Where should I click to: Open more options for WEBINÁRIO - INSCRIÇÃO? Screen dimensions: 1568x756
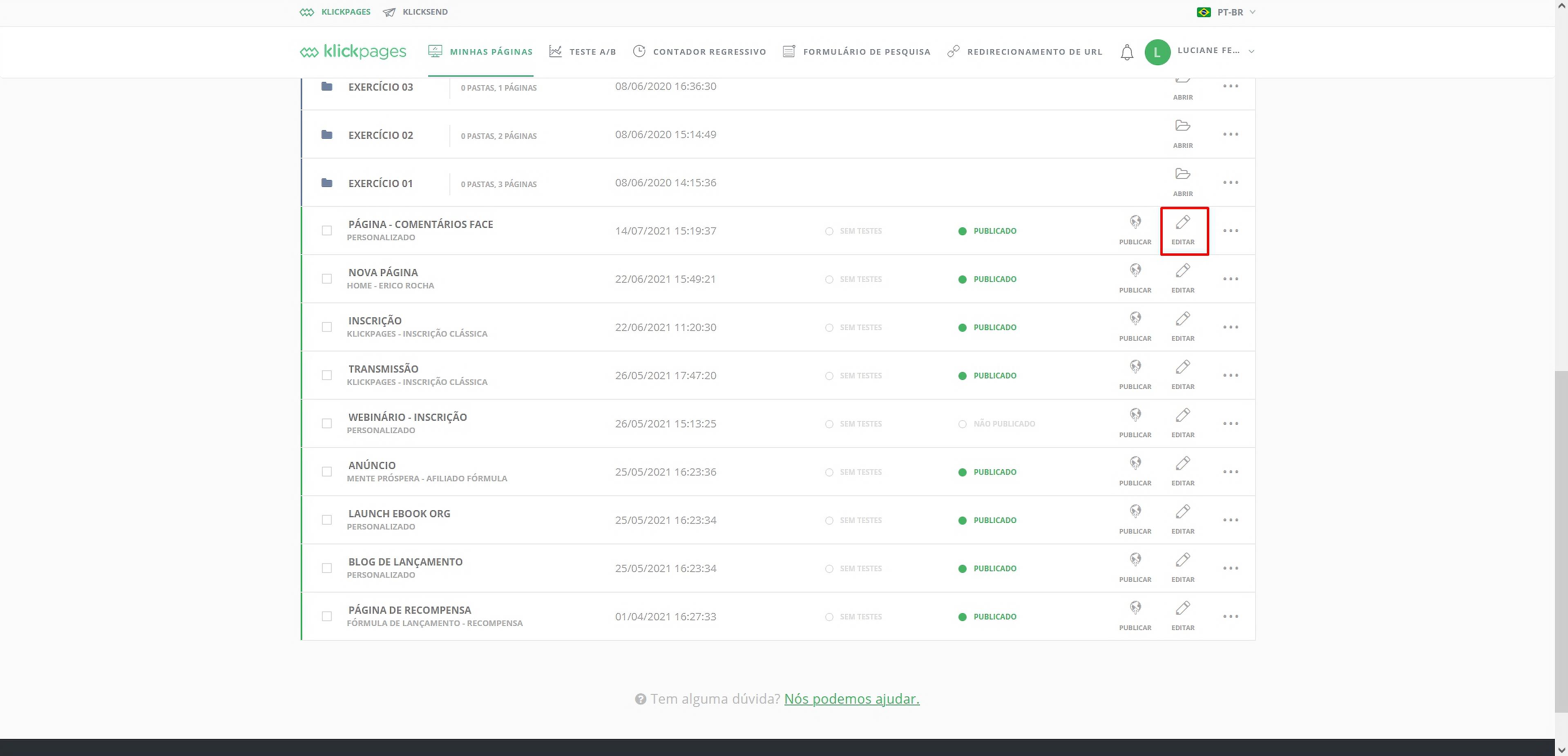click(1230, 423)
